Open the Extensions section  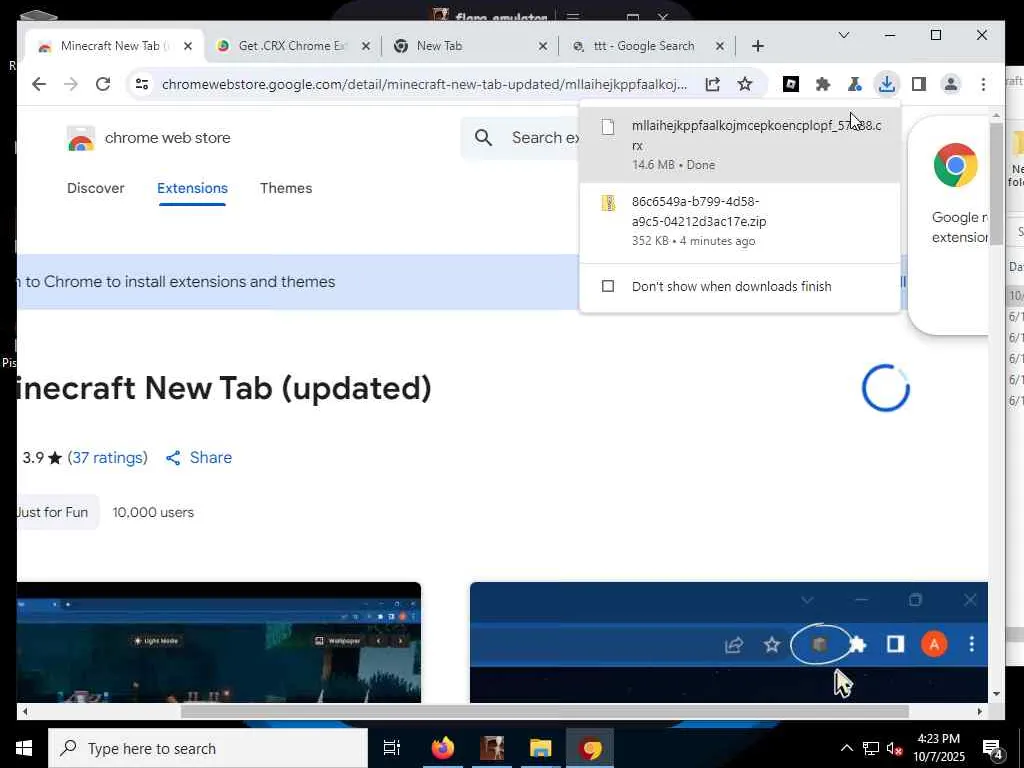(192, 188)
